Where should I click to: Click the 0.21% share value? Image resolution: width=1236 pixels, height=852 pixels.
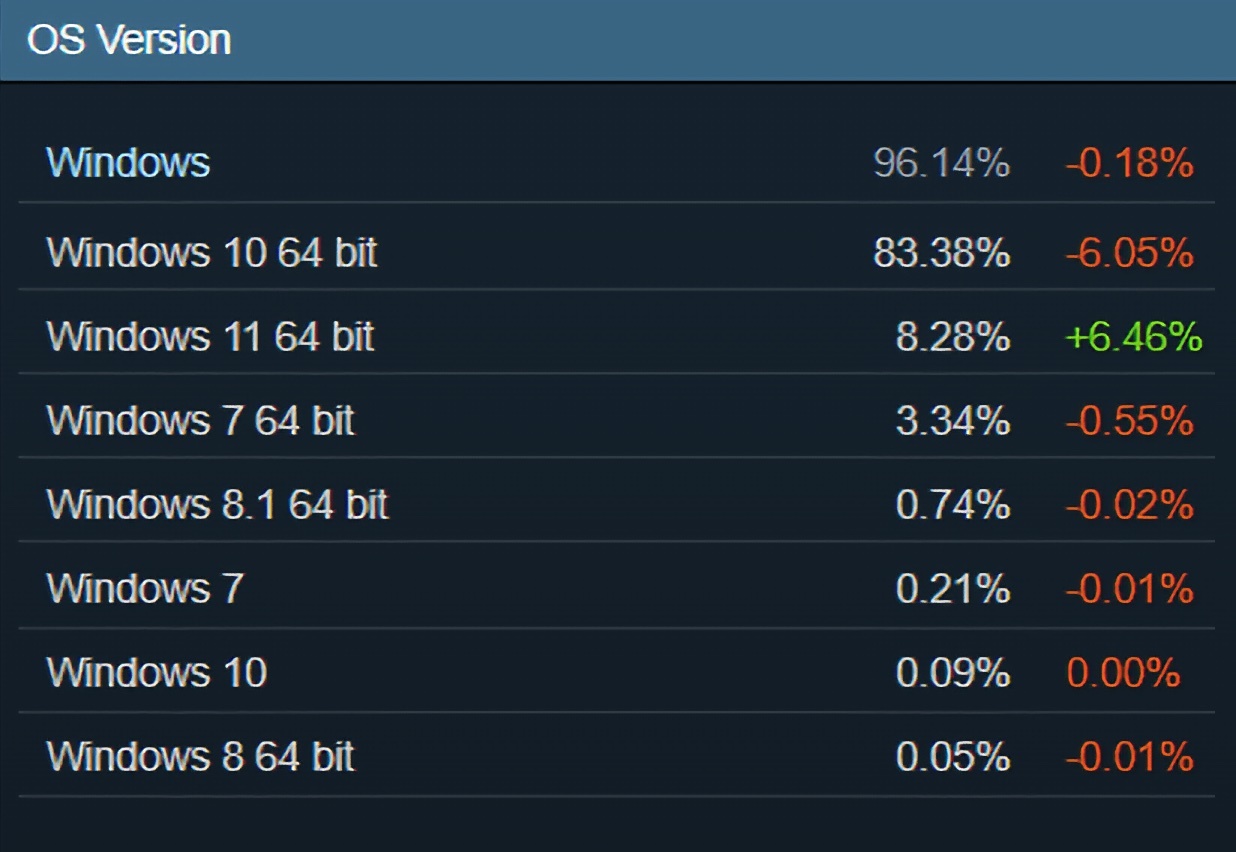tap(952, 590)
